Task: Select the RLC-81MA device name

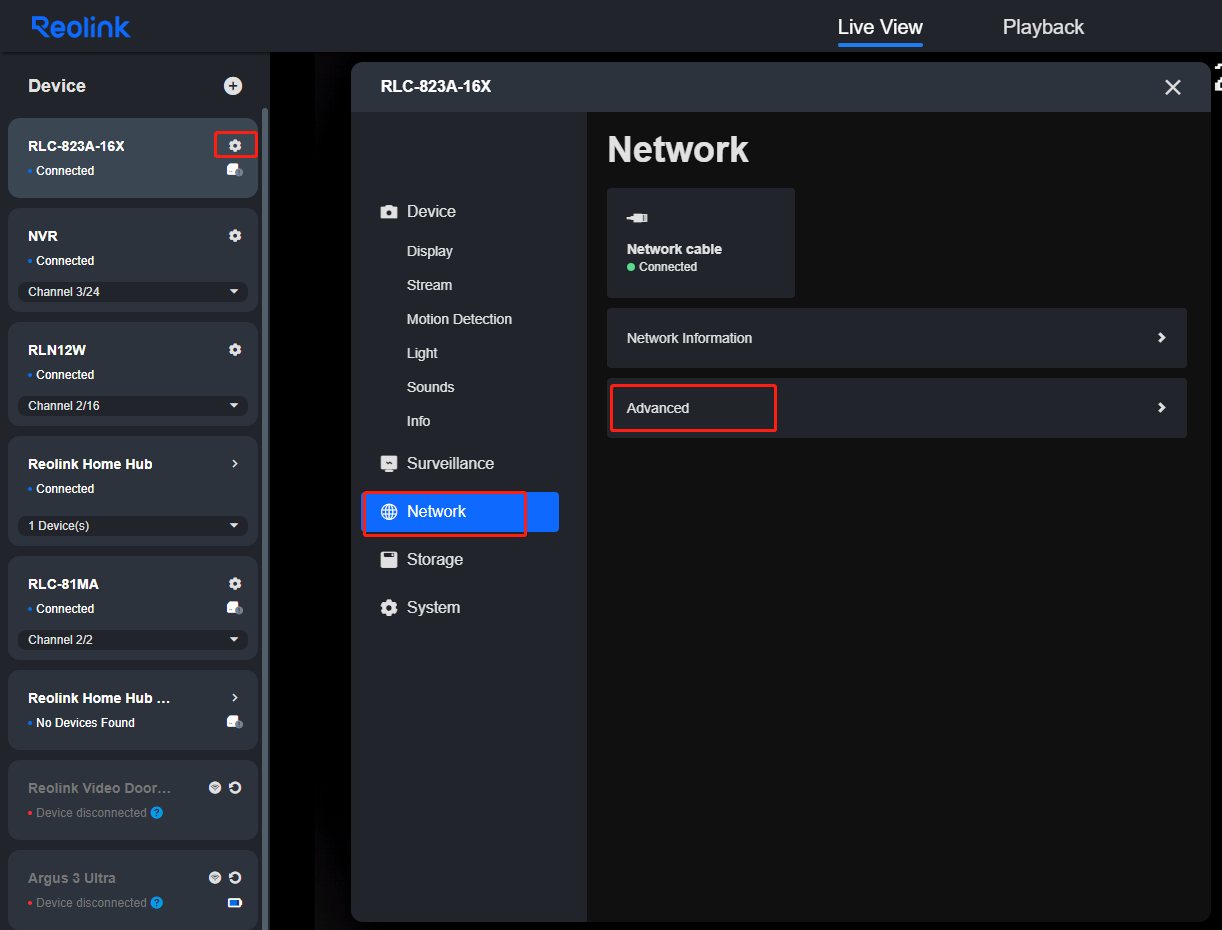Action: (63, 584)
